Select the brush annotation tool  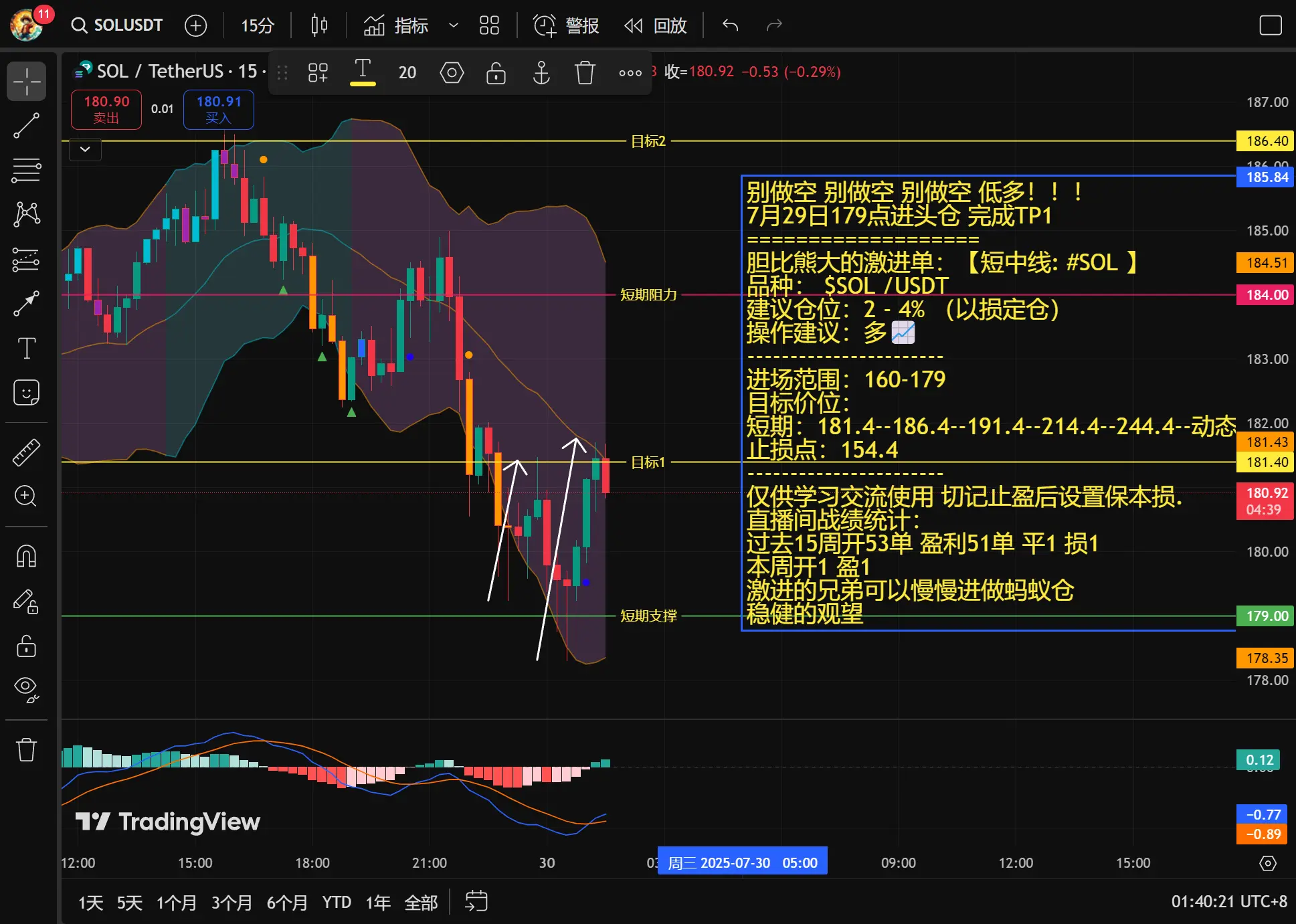(26, 304)
